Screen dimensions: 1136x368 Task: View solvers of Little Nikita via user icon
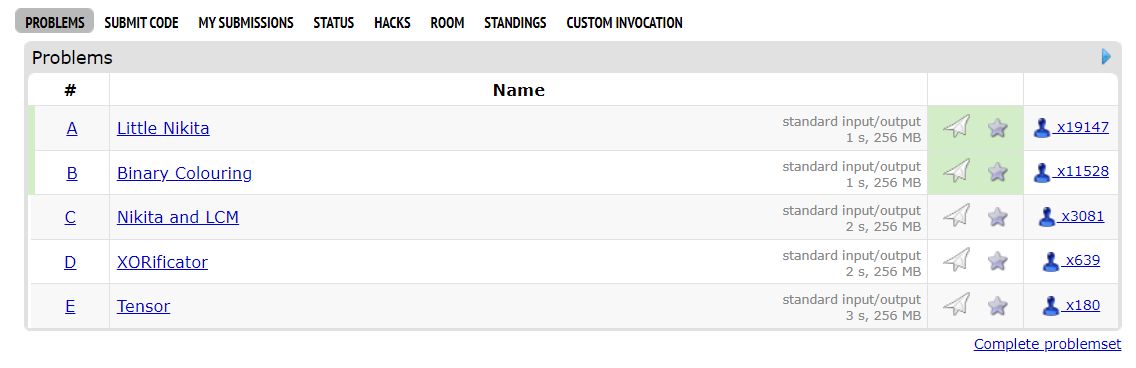[1042, 128]
